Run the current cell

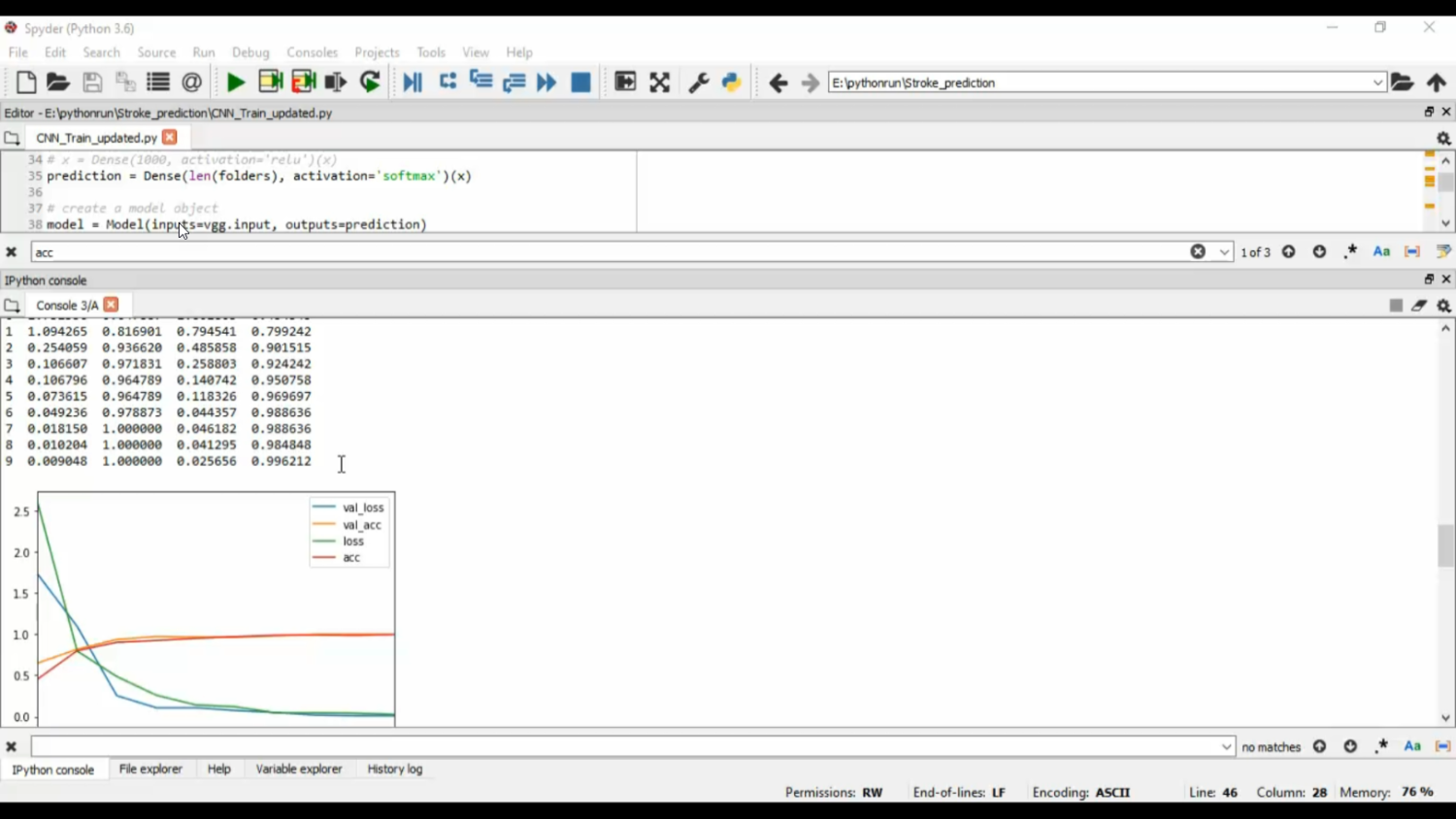(270, 82)
